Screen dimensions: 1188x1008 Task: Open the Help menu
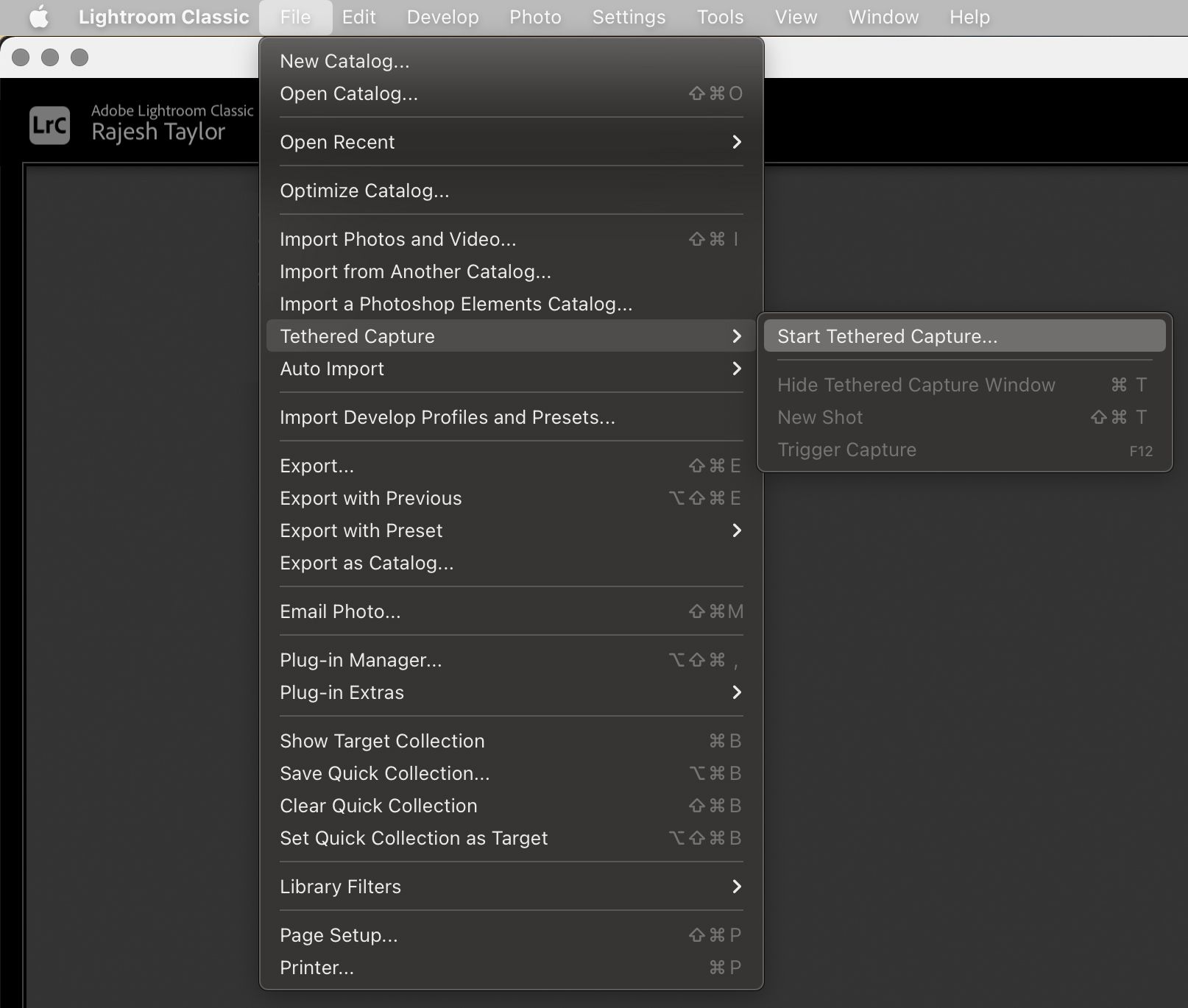[x=968, y=17]
